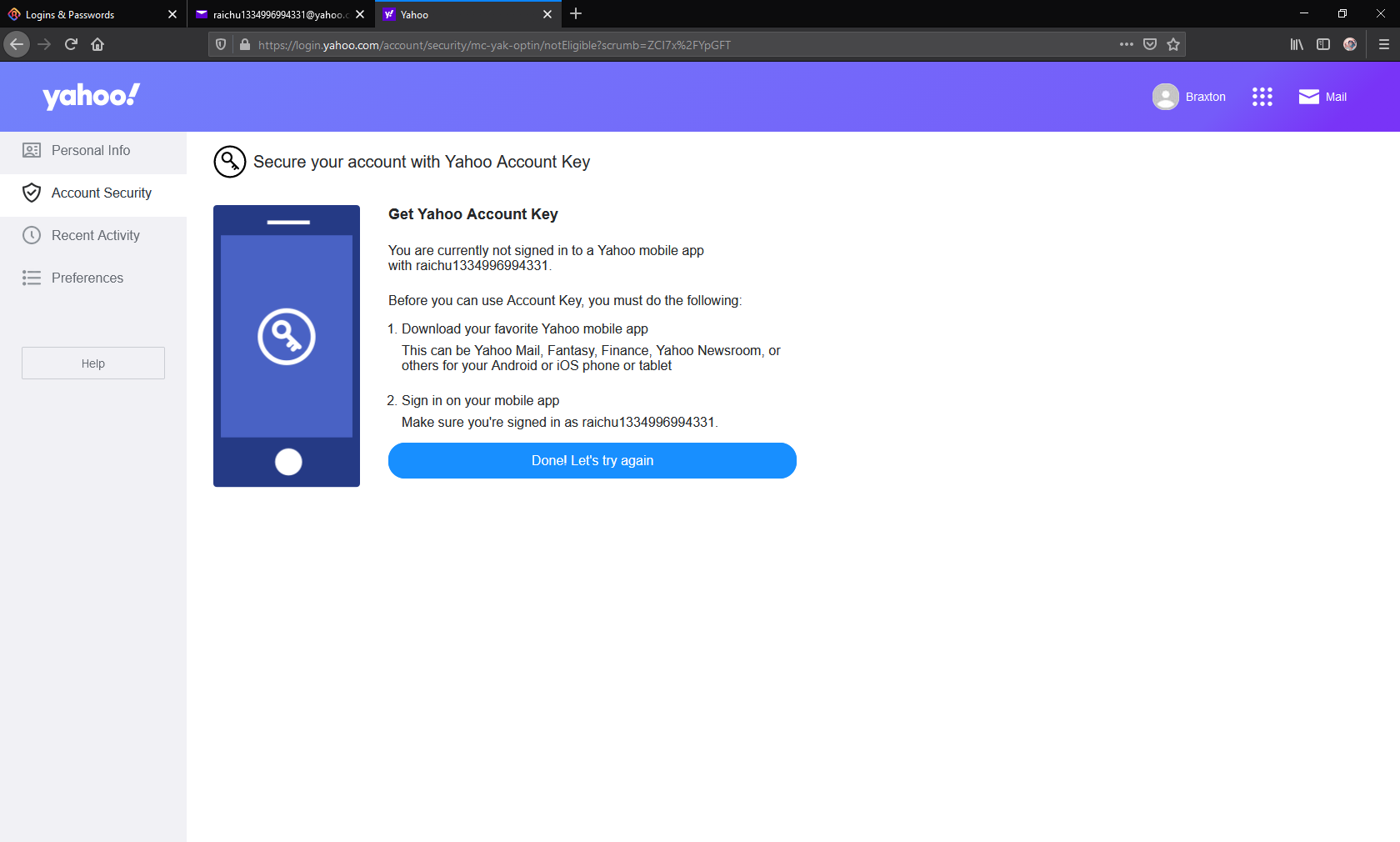Click the 'Get Yahoo Account Key' heading

tap(473, 214)
